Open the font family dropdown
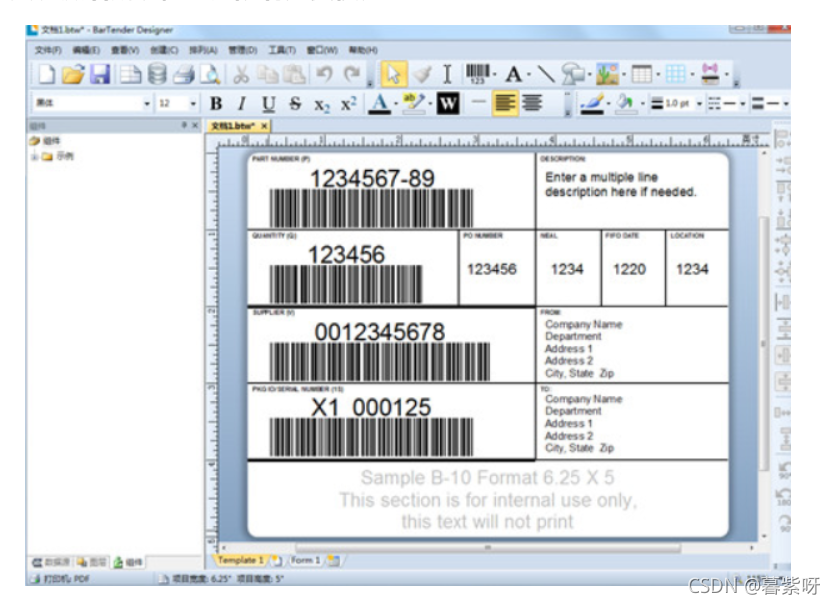The height and width of the screenshot is (604, 835). [x=147, y=103]
